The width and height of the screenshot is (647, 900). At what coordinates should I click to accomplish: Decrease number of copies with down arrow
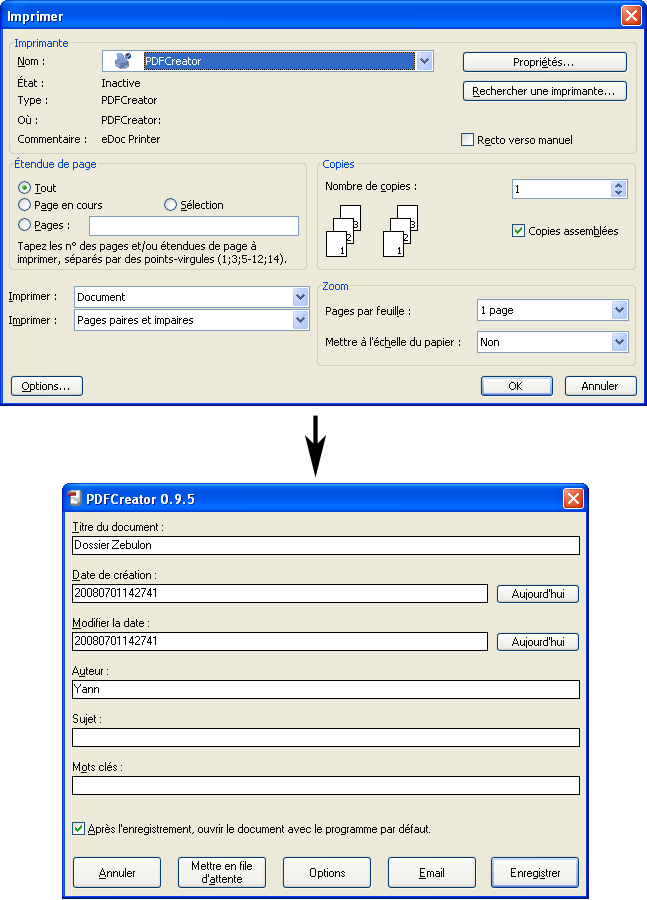pyautogui.click(x=618, y=193)
